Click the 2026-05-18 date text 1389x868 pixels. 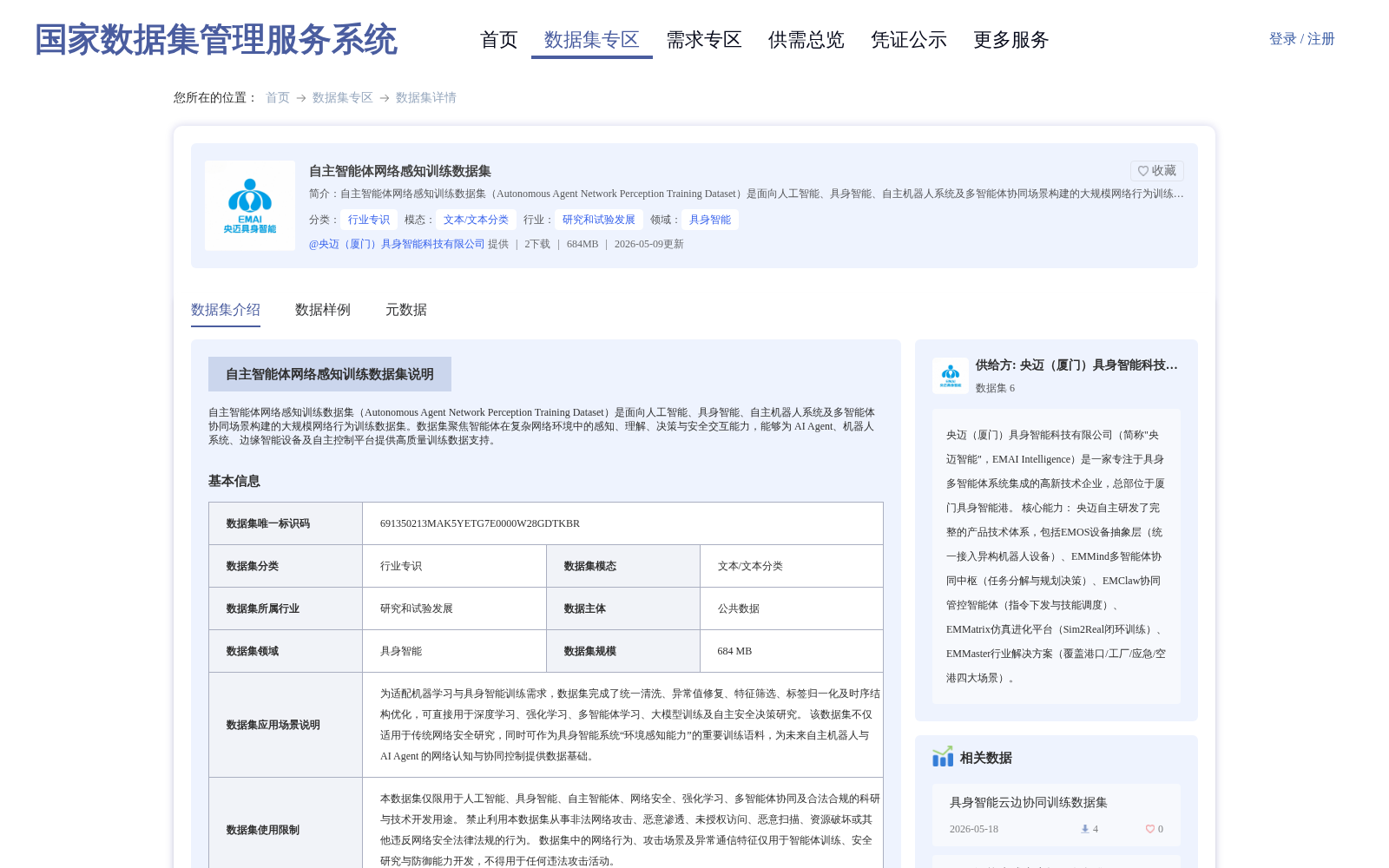974,829
